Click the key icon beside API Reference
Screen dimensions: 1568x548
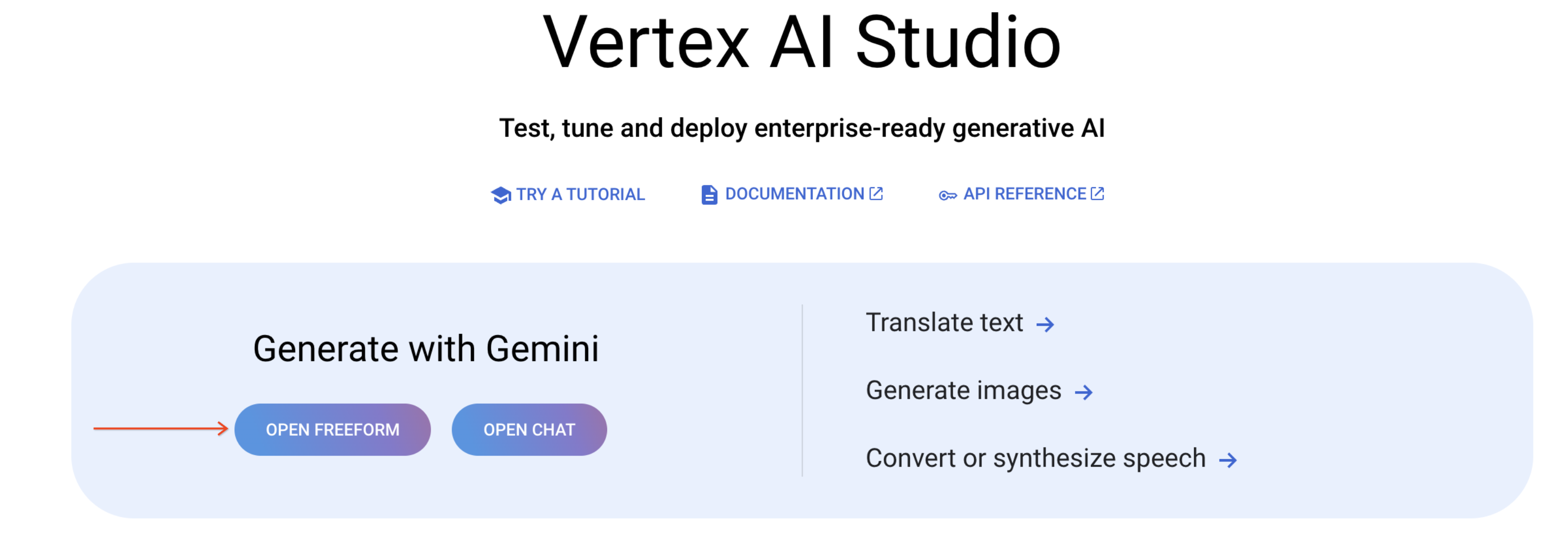pos(947,195)
